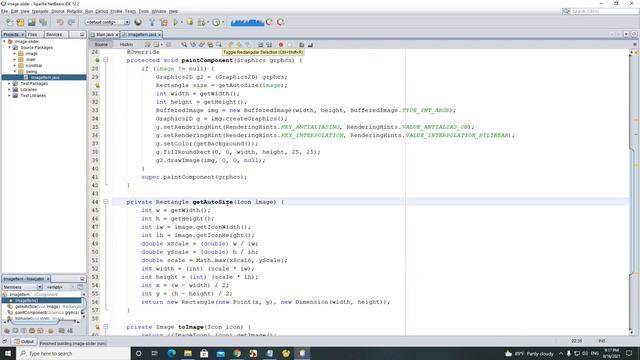Image resolution: width=640 pixels, height=360 pixels.
Task: Collapse the image-slider project node
Action: pos(4,42)
